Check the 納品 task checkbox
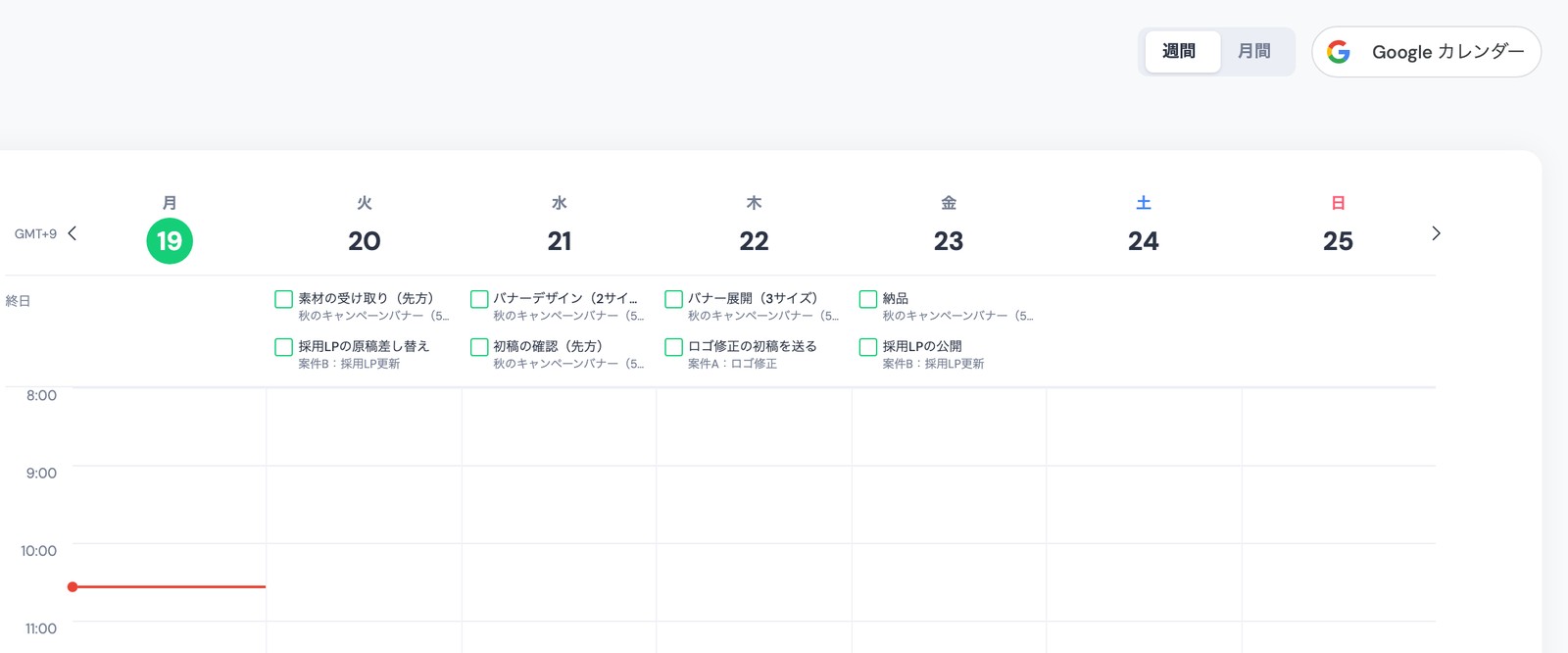The width and height of the screenshot is (1568, 653). 868,299
